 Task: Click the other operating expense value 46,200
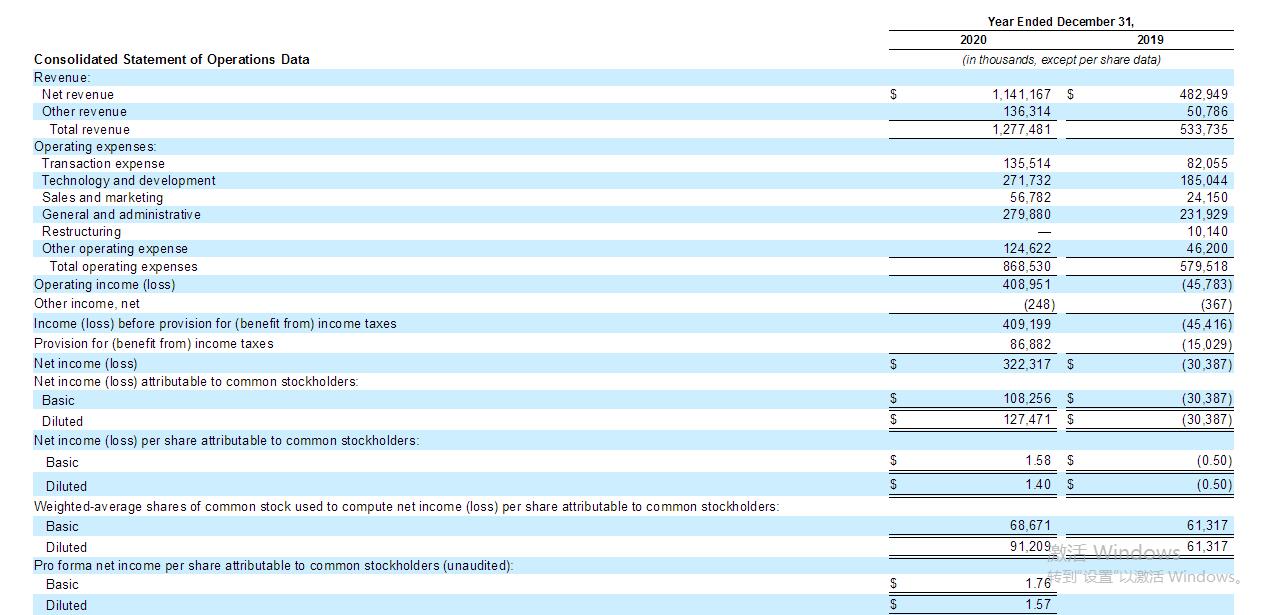point(1208,249)
